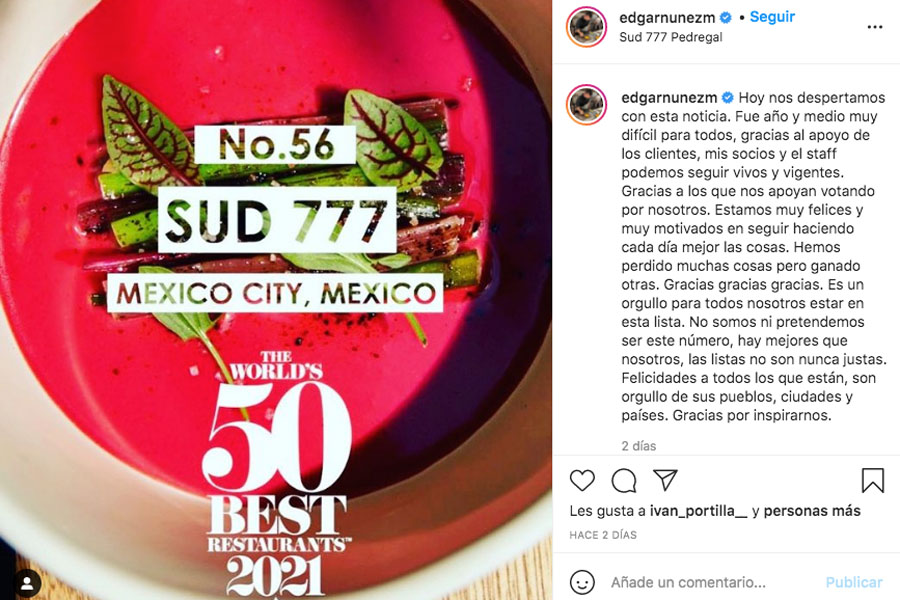Open the edgarnunezm profile from header username

(x=668, y=18)
